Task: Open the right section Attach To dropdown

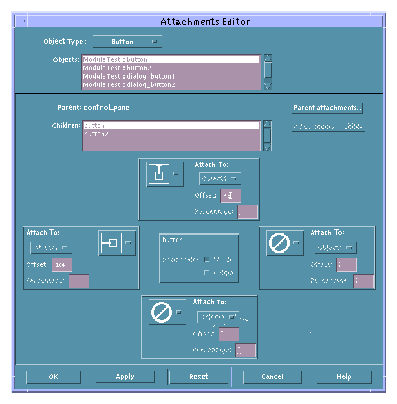Action: coord(336,248)
